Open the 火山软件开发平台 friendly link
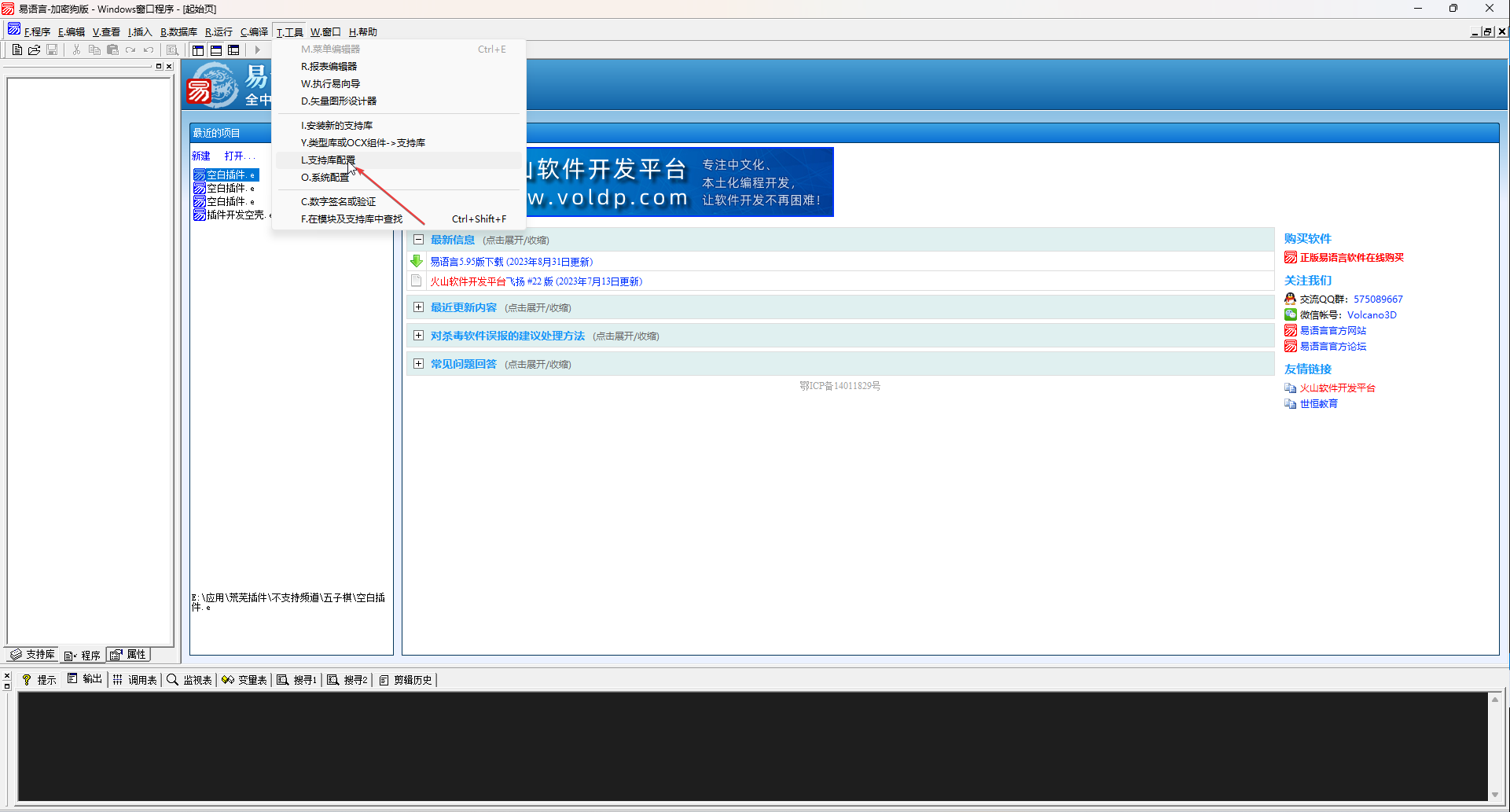The height and width of the screenshot is (812, 1510). pyautogui.click(x=1338, y=388)
